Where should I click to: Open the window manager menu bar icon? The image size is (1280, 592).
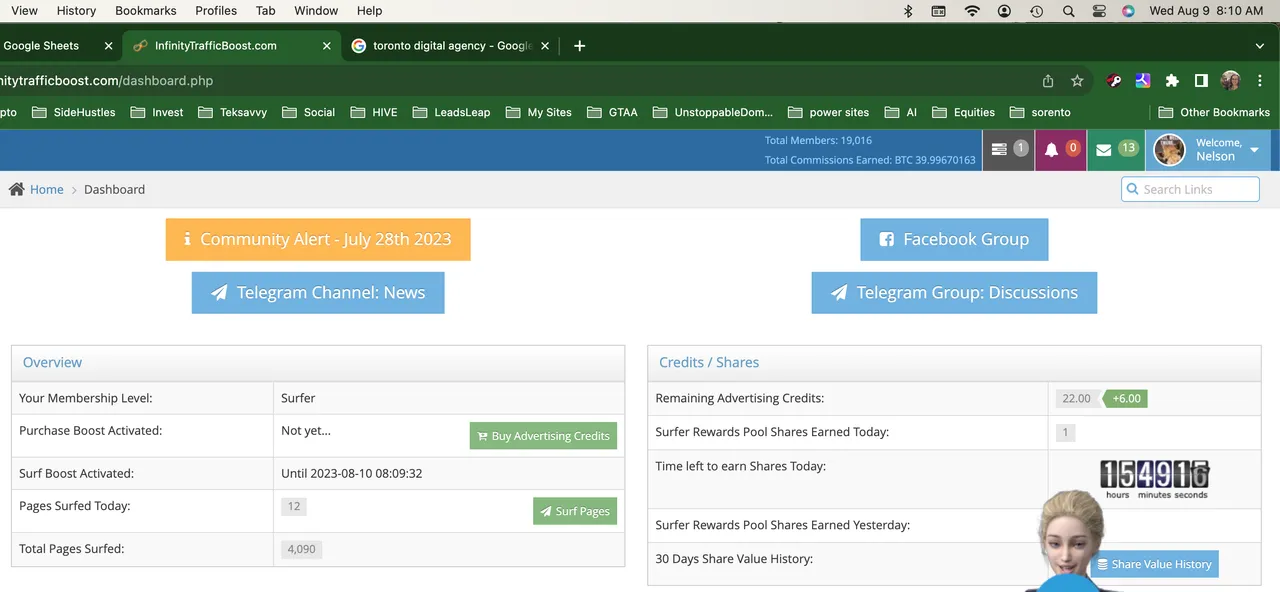tap(938, 11)
